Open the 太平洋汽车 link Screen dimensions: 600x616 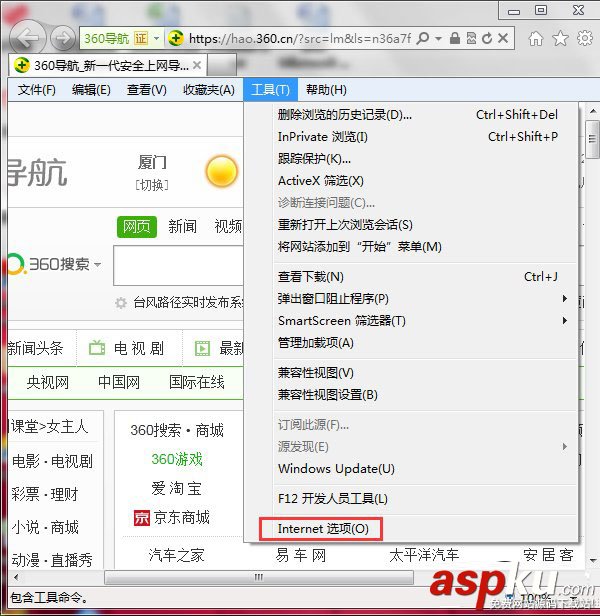click(x=424, y=555)
